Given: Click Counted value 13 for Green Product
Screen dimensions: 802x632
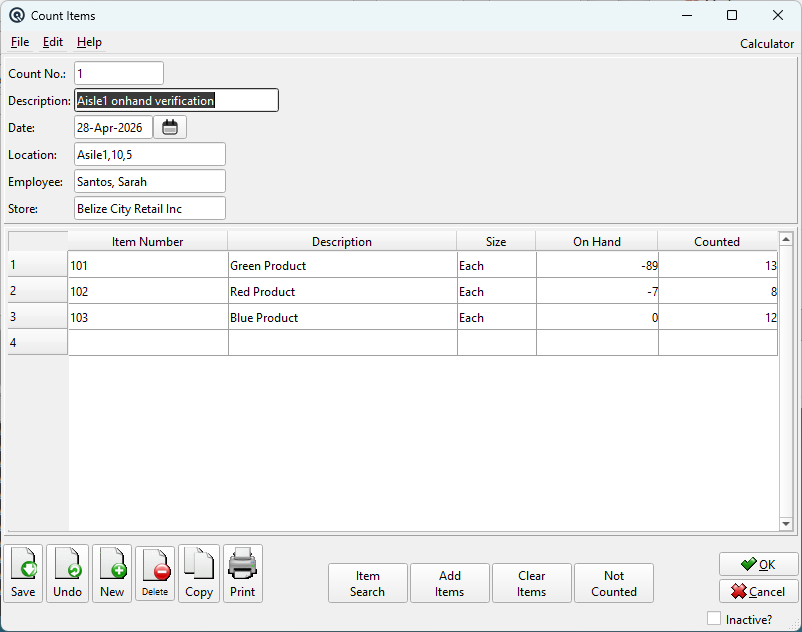Looking at the screenshot, I should 718,265.
